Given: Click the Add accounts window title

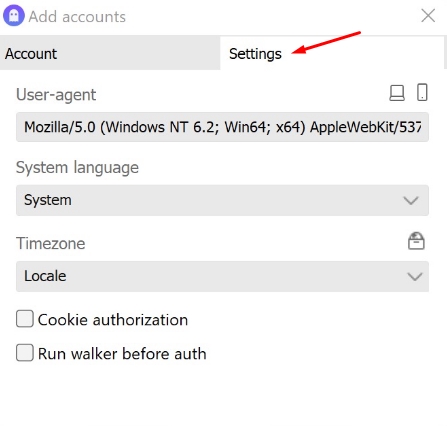Looking at the screenshot, I should click(77, 17).
